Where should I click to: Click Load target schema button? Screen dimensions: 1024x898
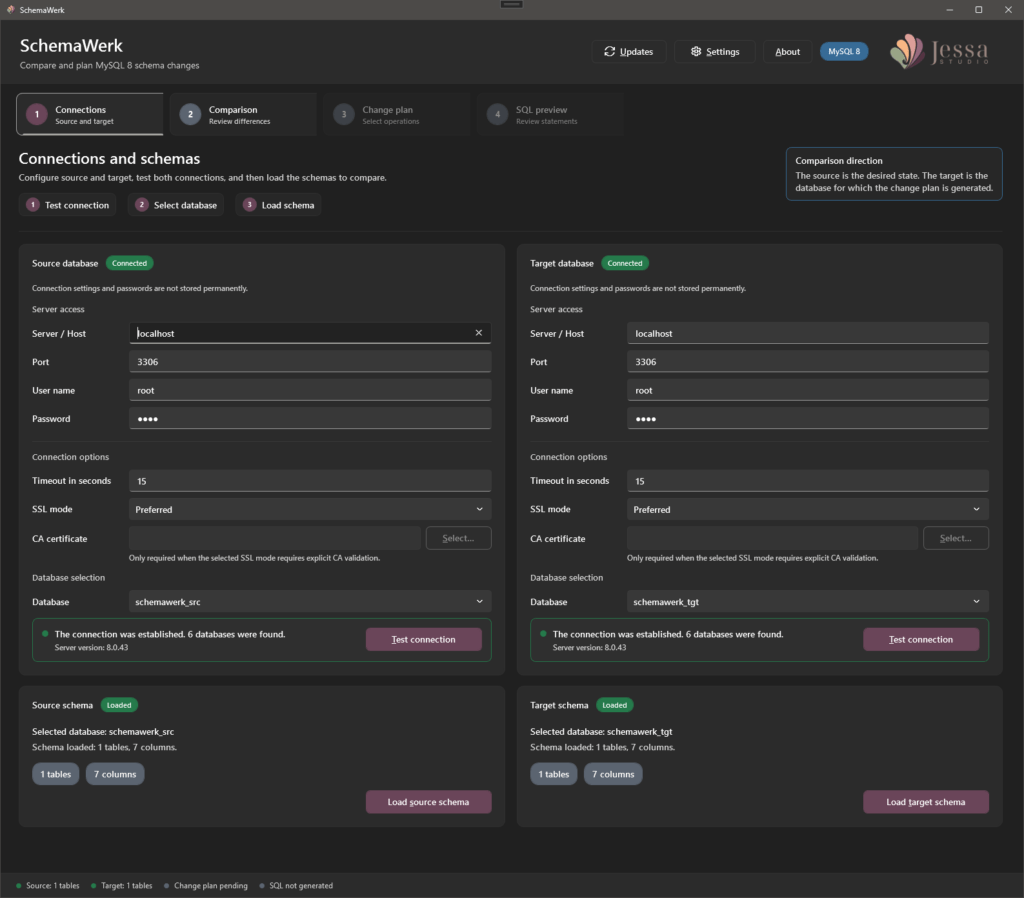coord(926,802)
